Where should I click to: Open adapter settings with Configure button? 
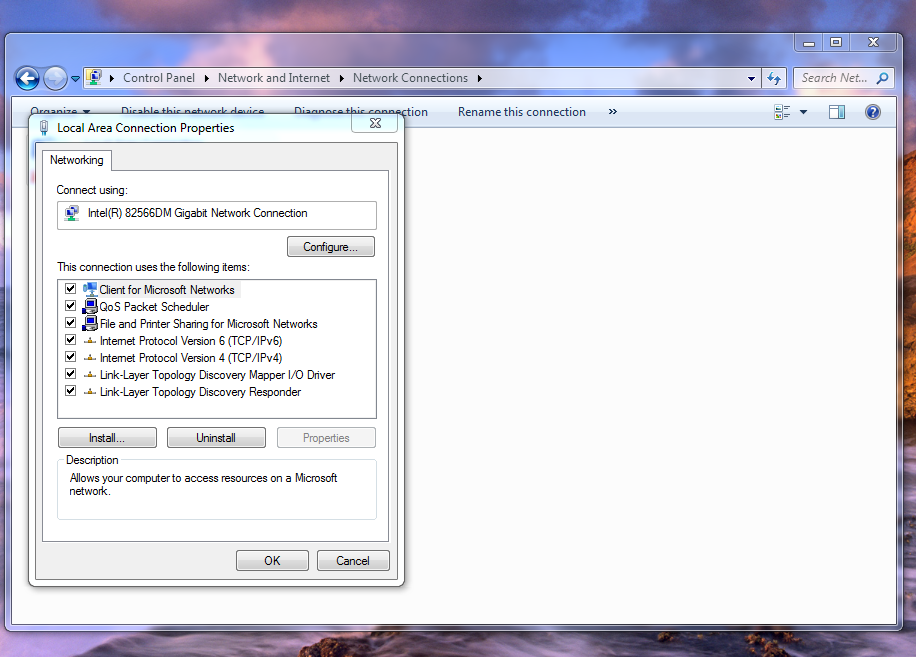[x=331, y=247]
